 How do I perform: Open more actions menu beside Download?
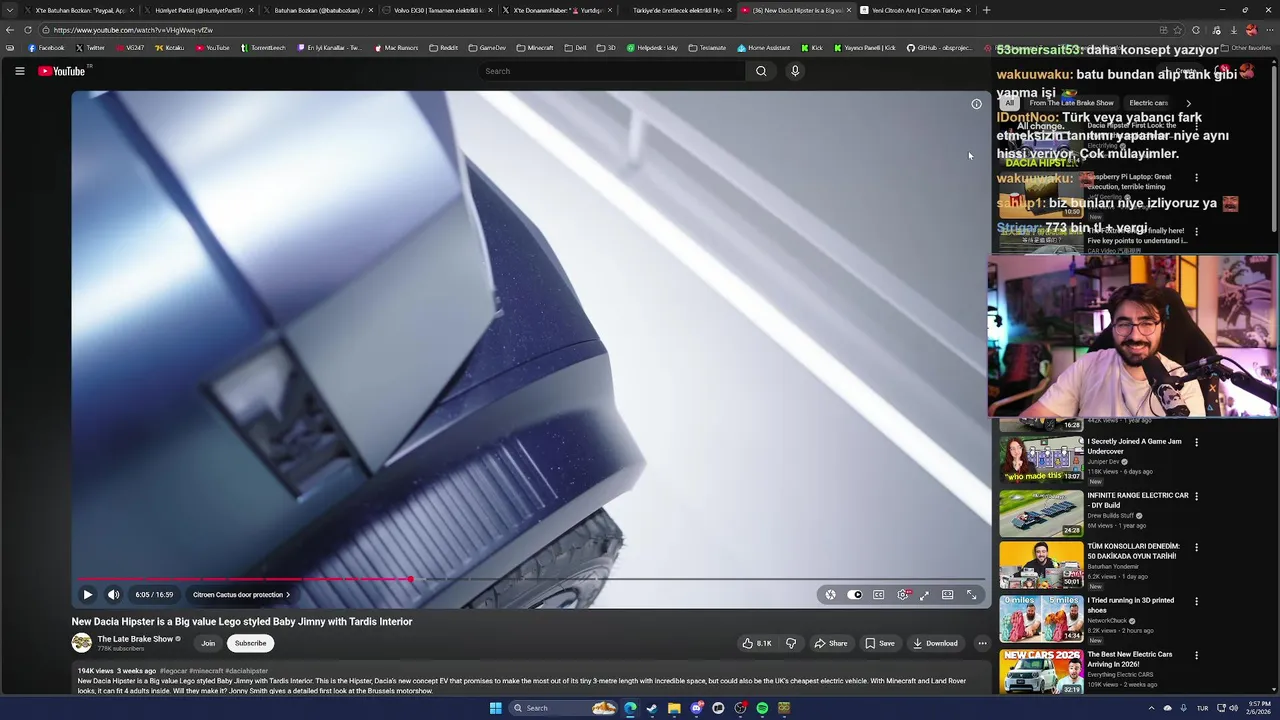coord(982,643)
